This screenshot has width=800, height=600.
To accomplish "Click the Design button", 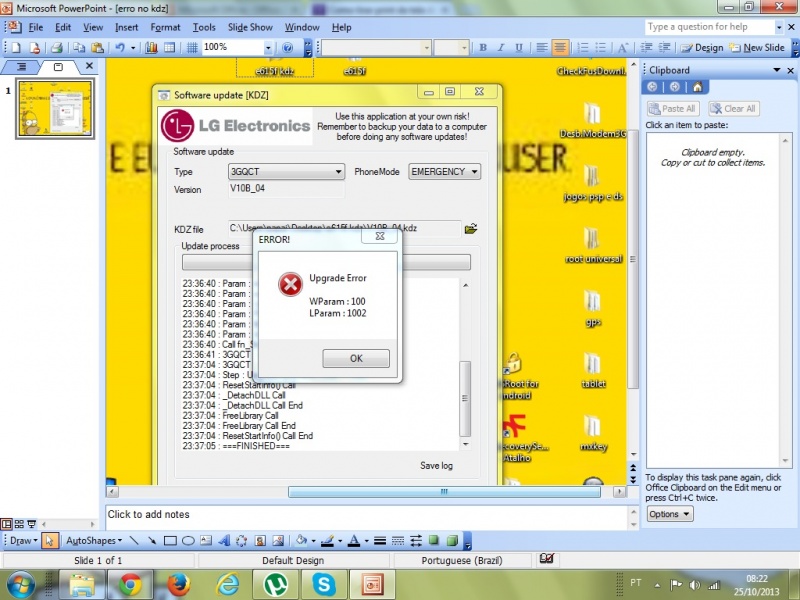I will click(702, 48).
